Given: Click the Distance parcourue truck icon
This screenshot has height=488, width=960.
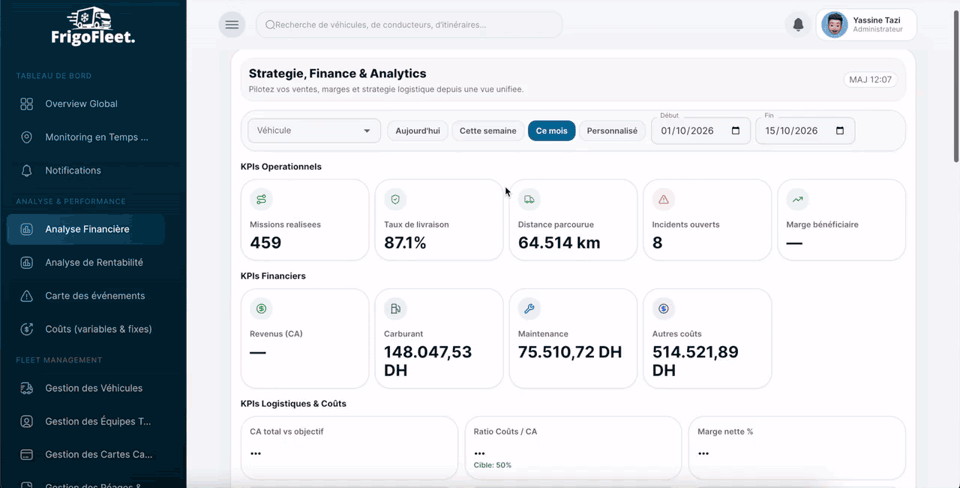Looking at the screenshot, I should coord(530,199).
